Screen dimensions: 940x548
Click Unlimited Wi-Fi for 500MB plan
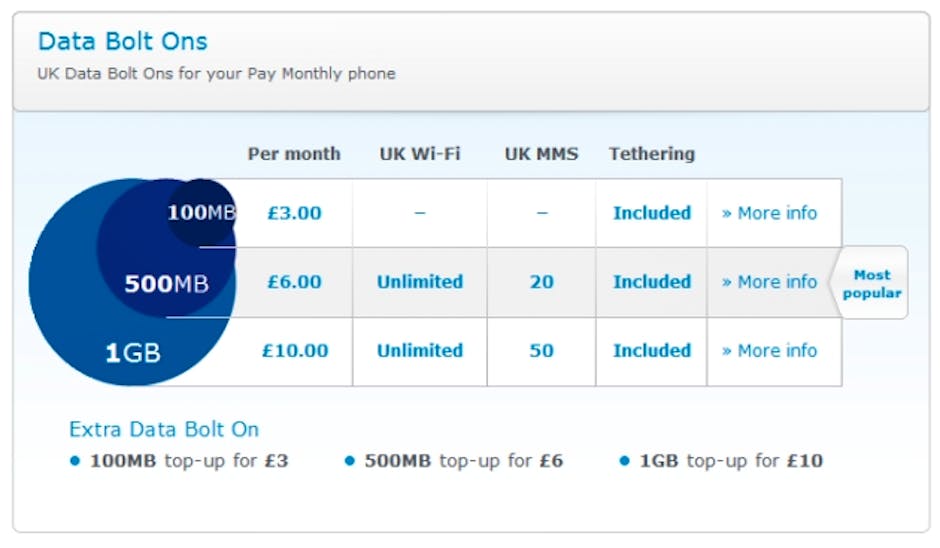[x=420, y=282]
